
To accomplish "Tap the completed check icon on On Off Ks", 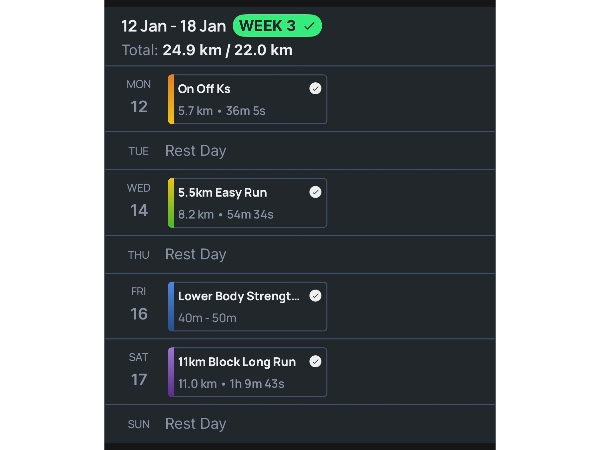I will 315,89.
